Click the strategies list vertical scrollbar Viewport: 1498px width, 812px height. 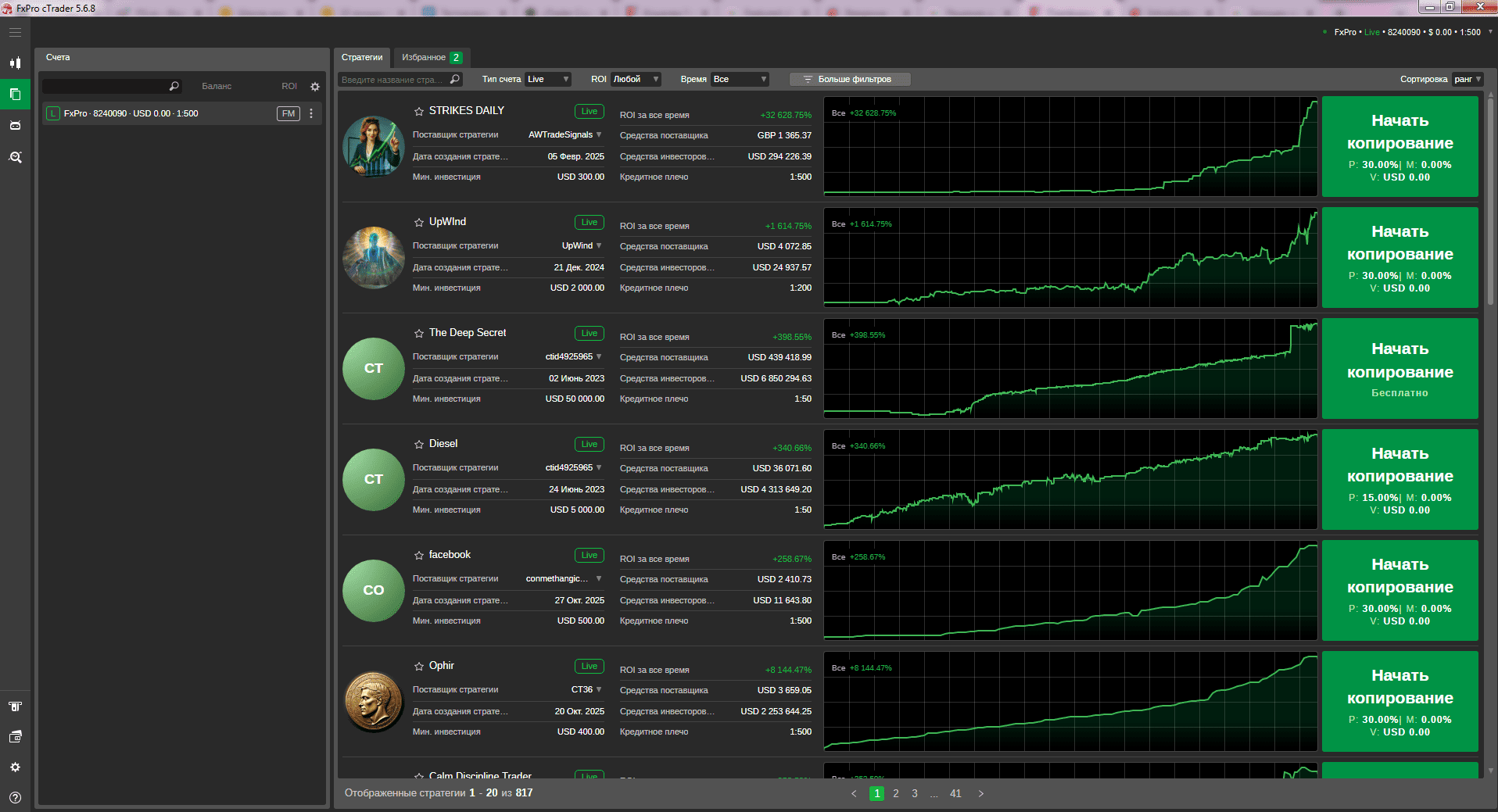1490,201
